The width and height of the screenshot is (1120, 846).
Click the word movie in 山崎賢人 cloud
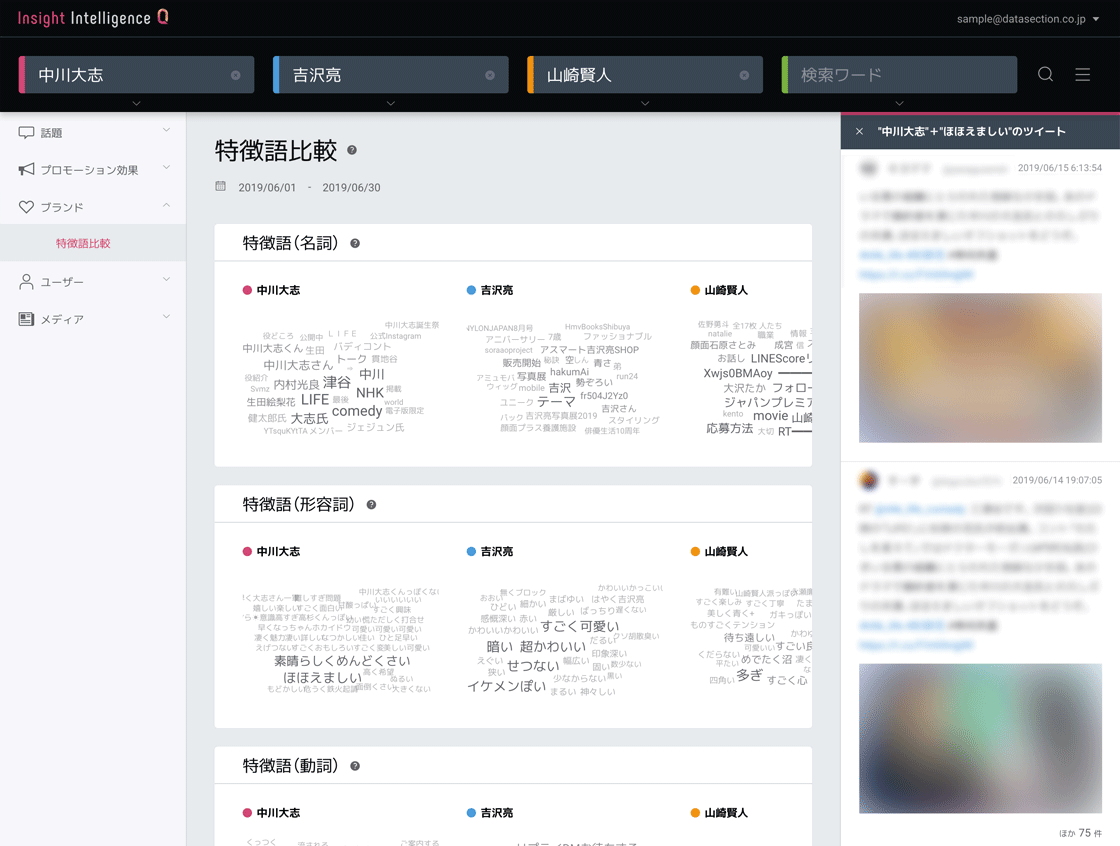tap(771, 416)
